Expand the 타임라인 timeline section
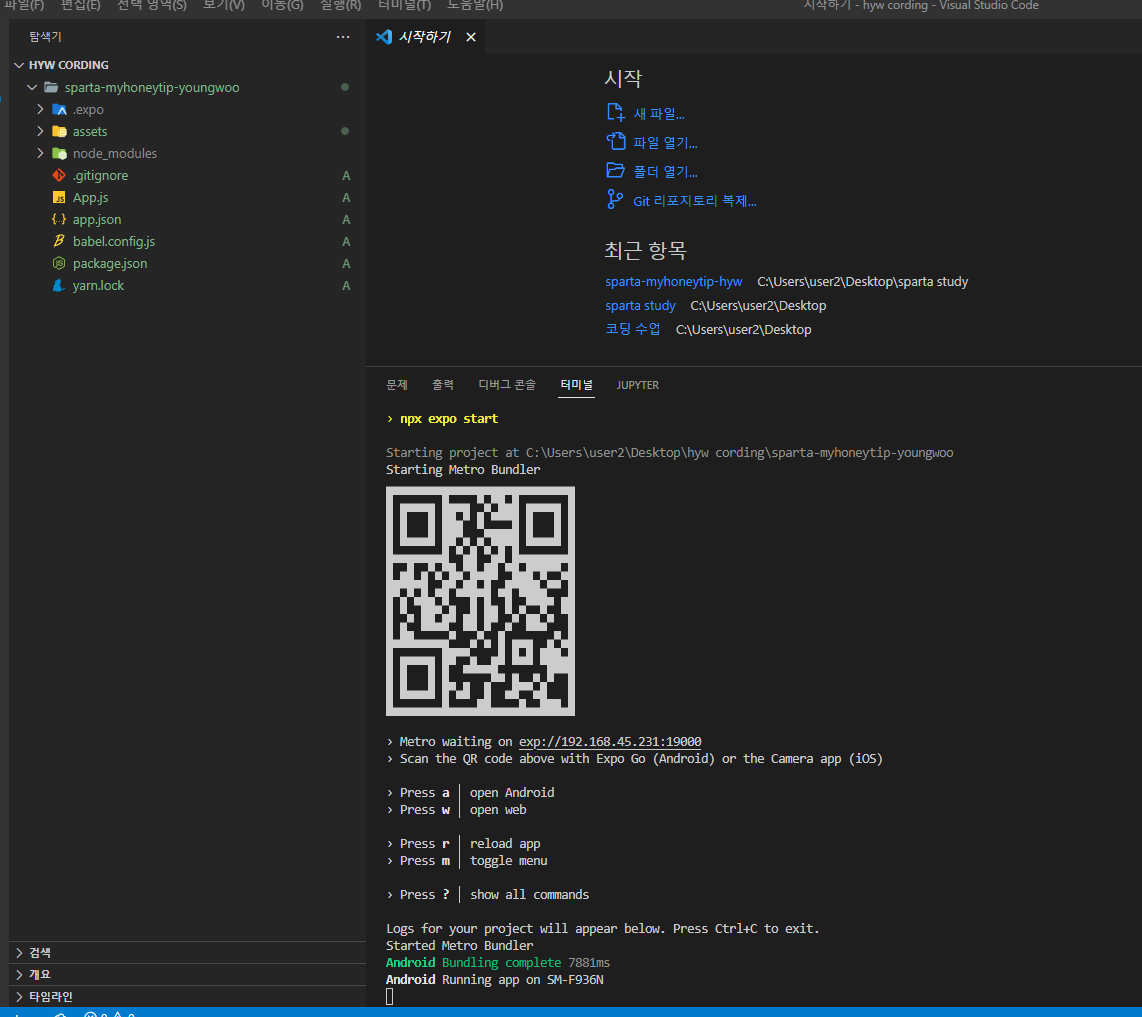The width and height of the screenshot is (1142, 1017). coord(19,996)
